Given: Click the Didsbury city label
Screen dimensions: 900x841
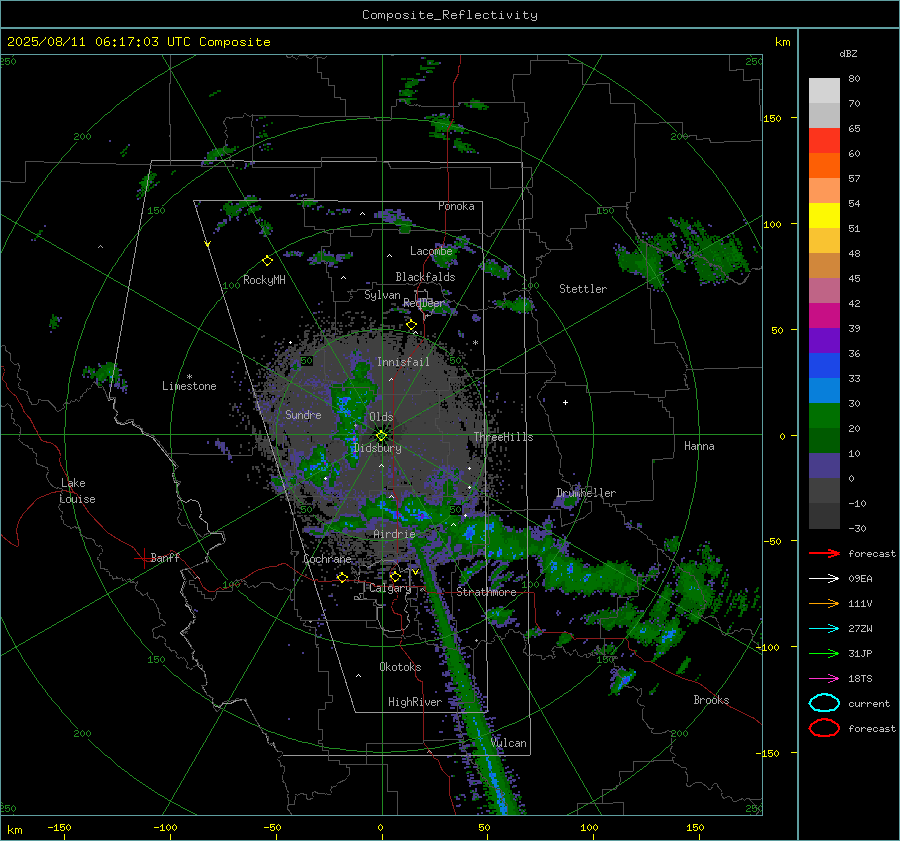Looking at the screenshot, I should coord(377,448).
